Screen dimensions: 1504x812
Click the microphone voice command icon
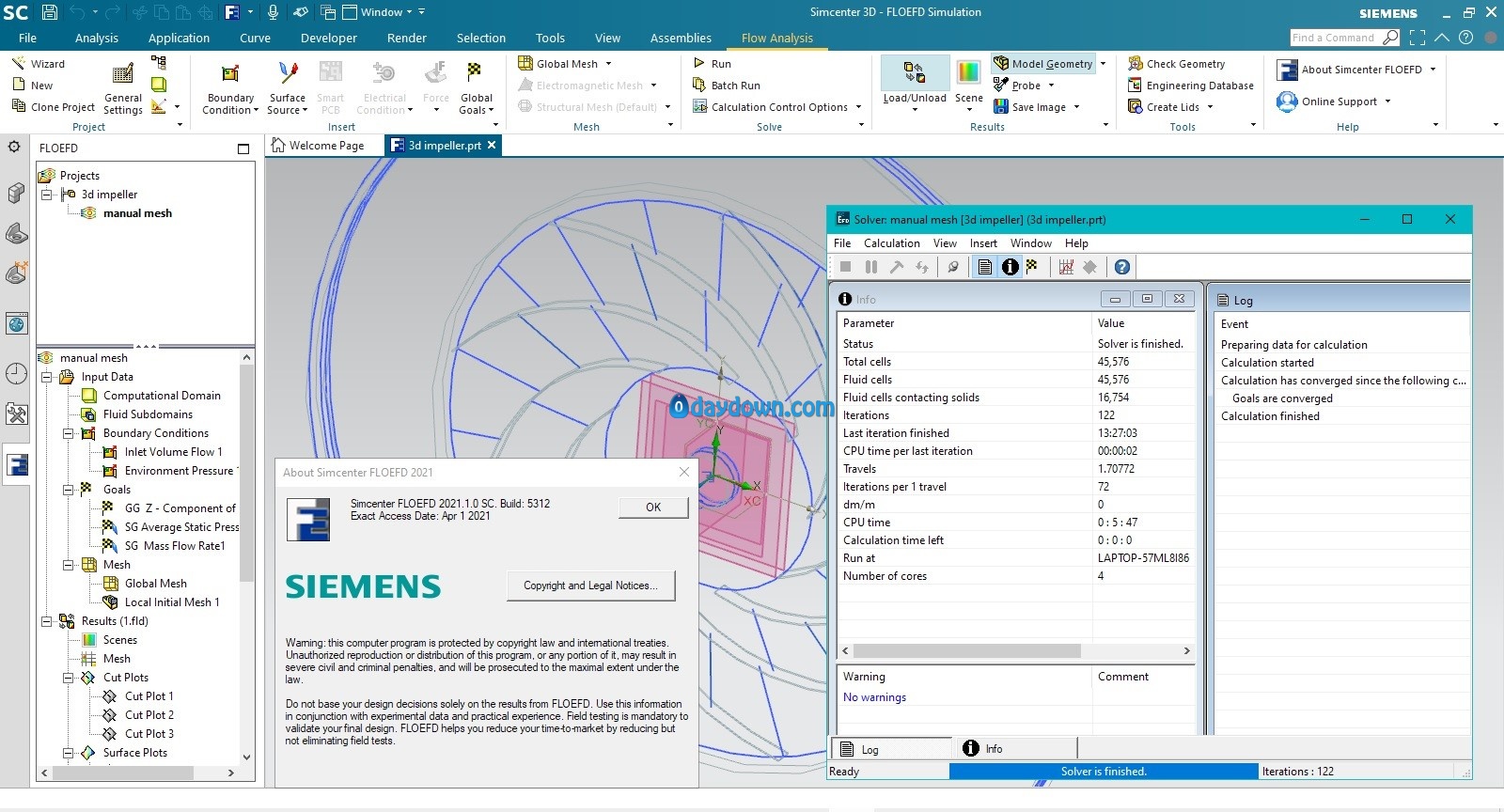click(273, 12)
